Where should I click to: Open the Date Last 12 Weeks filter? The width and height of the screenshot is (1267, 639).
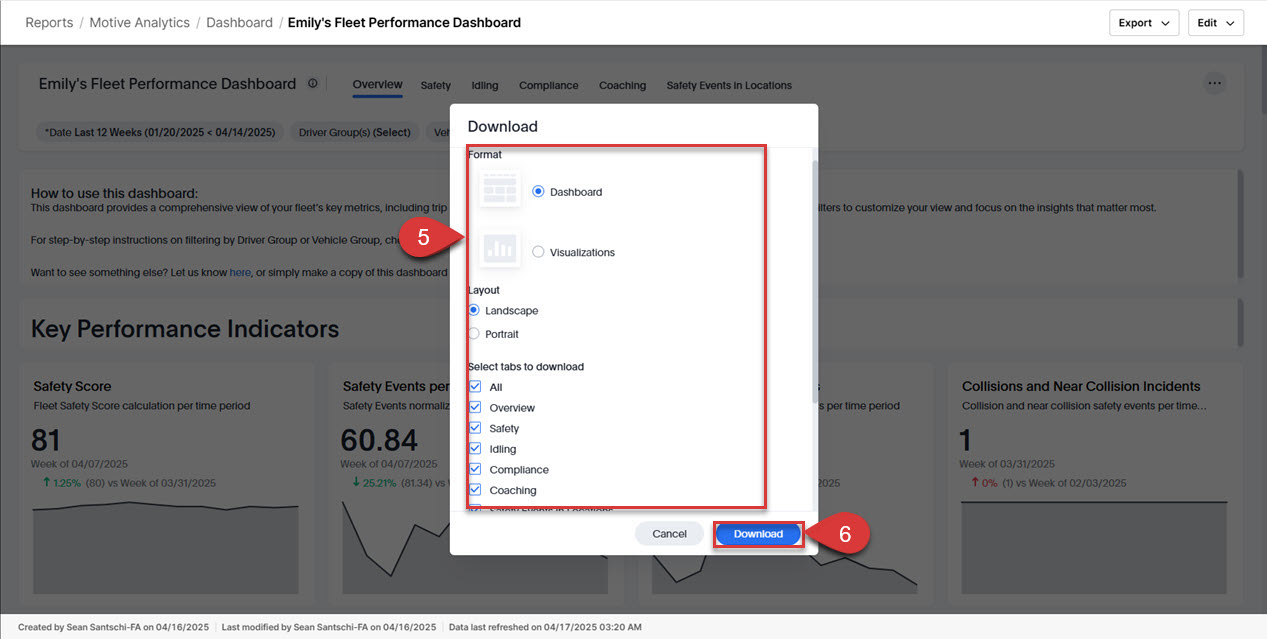click(x=158, y=132)
